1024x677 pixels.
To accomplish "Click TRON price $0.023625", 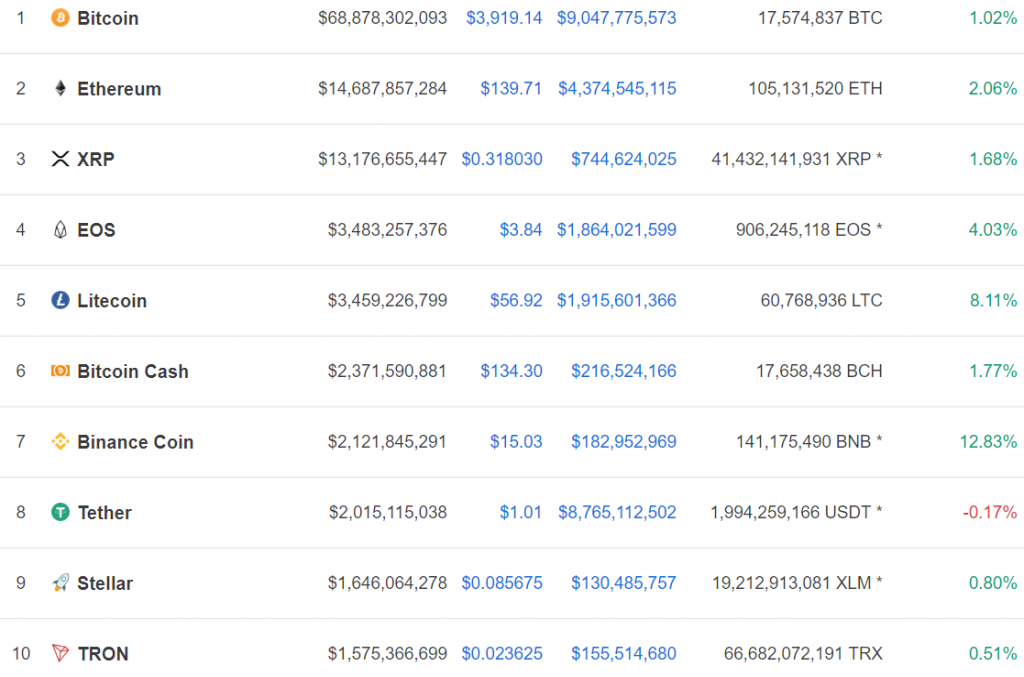I will (502, 653).
